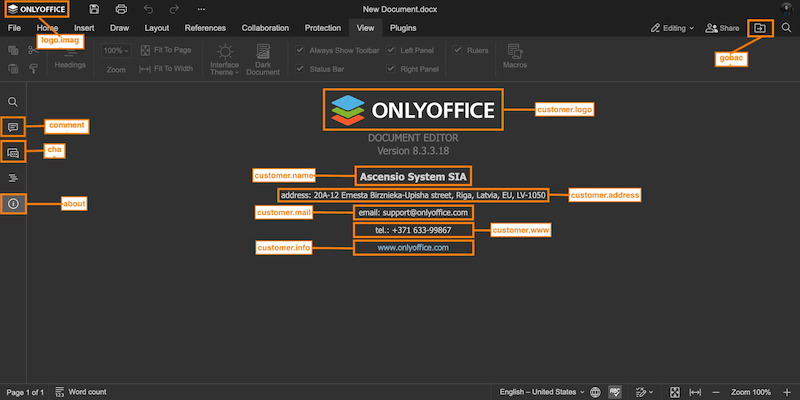Click the About info icon in sidebar
Viewport: 800px width, 400px height.
(13, 203)
